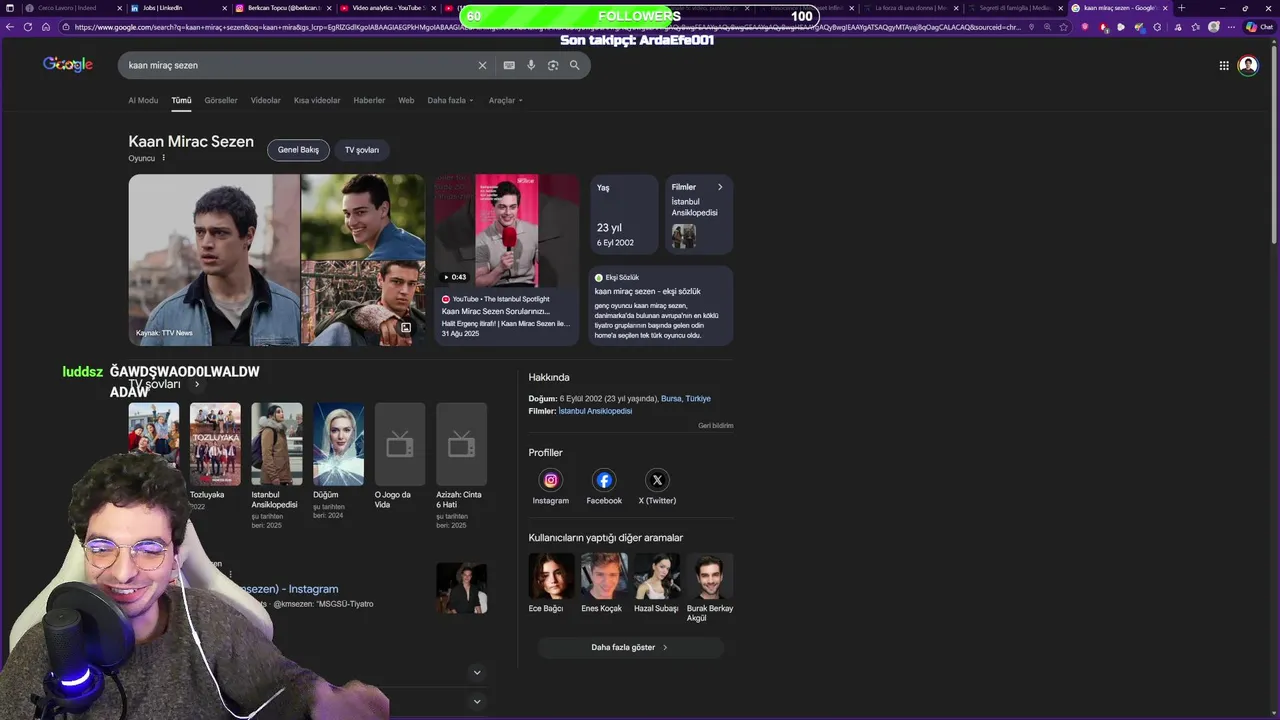This screenshot has width=1280, height=720.
Task: Open the Haberler news tab
Action: click(369, 100)
